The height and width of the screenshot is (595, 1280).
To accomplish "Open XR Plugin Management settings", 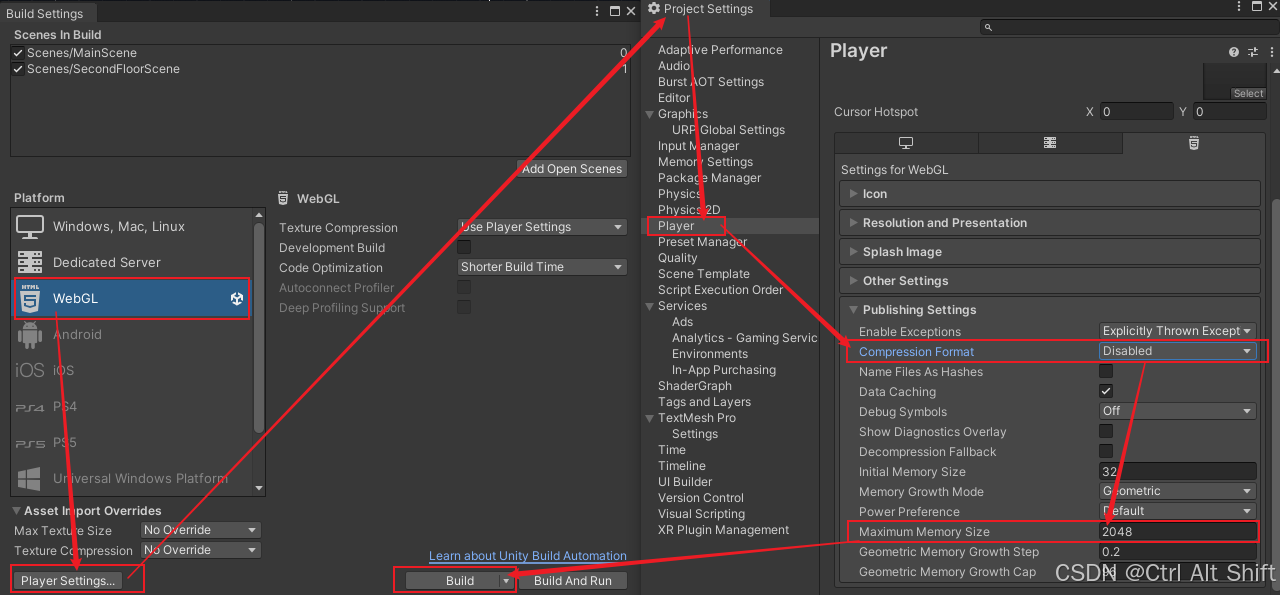I will coord(723,530).
